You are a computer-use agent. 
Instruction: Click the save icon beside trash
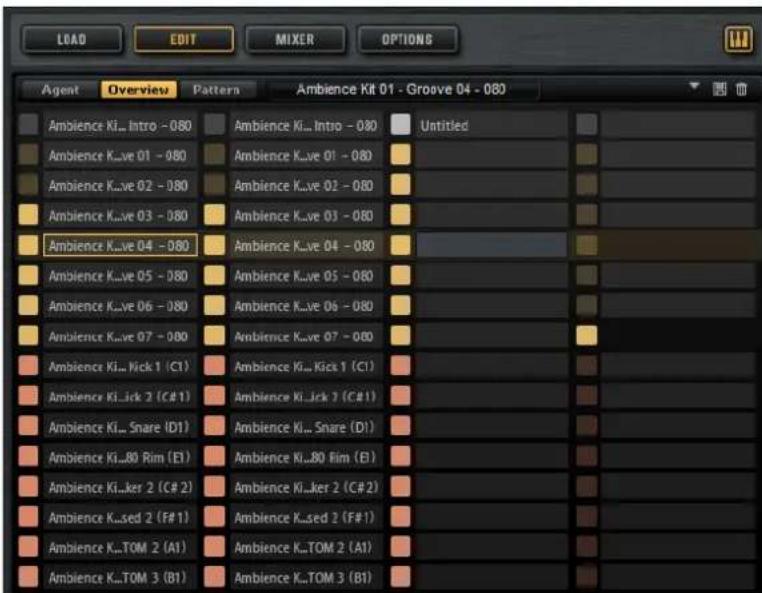(x=720, y=89)
